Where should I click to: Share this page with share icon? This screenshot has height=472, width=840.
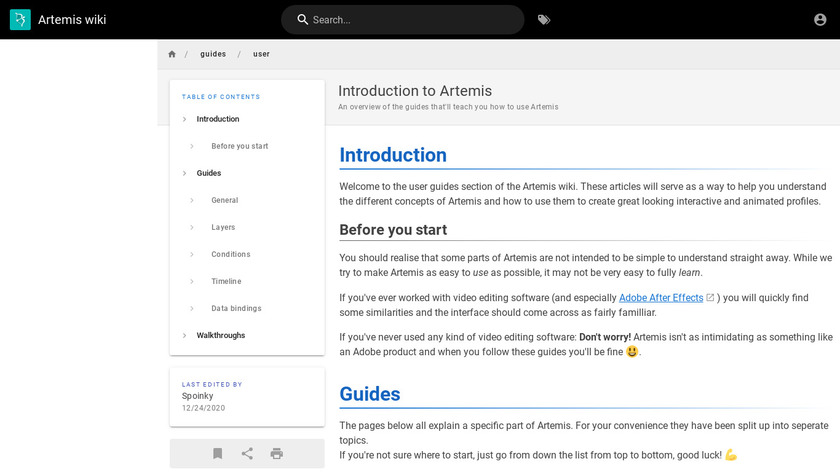tap(247, 454)
